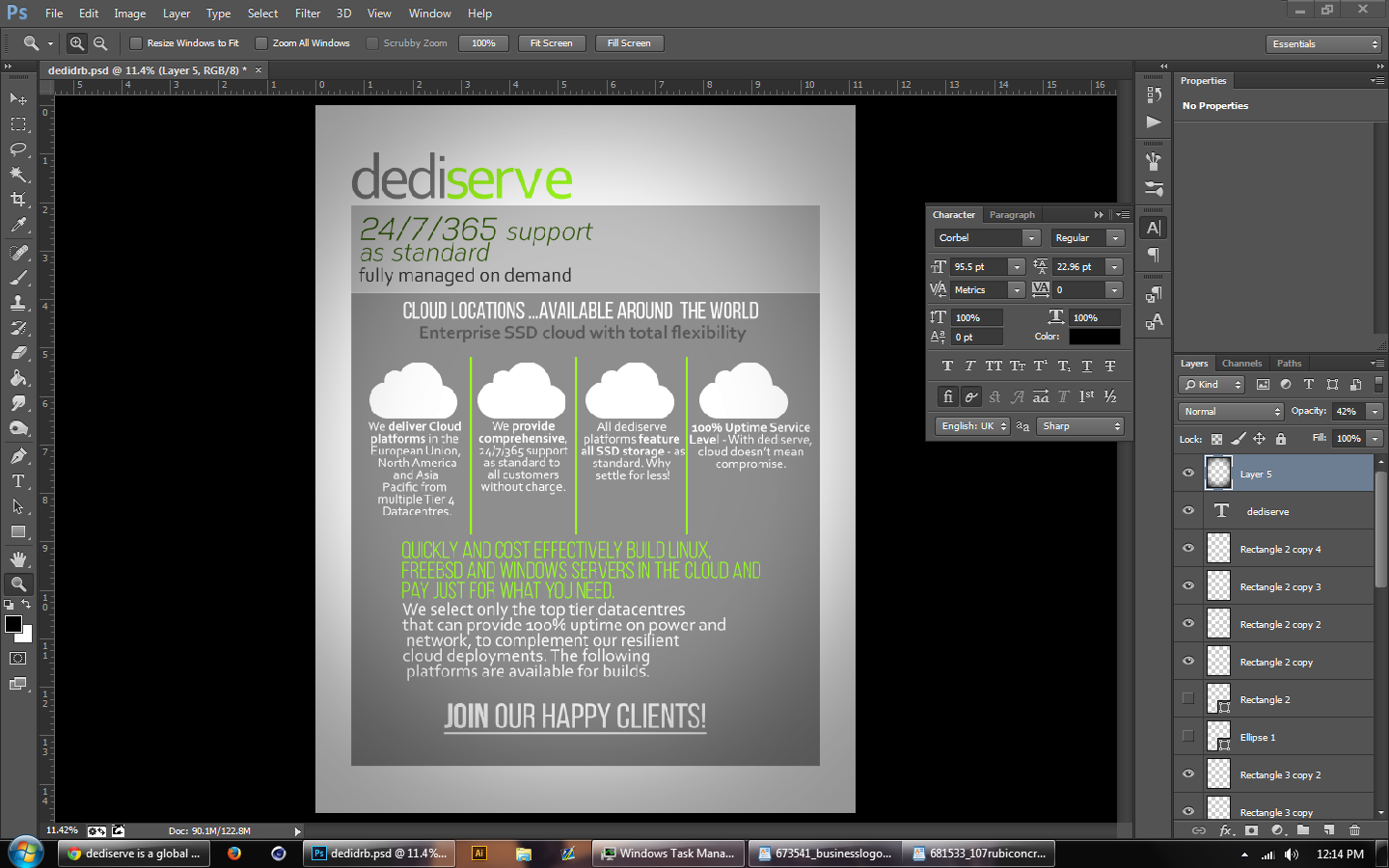Open the Corbel font family dropdown

tap(1031, 238)
